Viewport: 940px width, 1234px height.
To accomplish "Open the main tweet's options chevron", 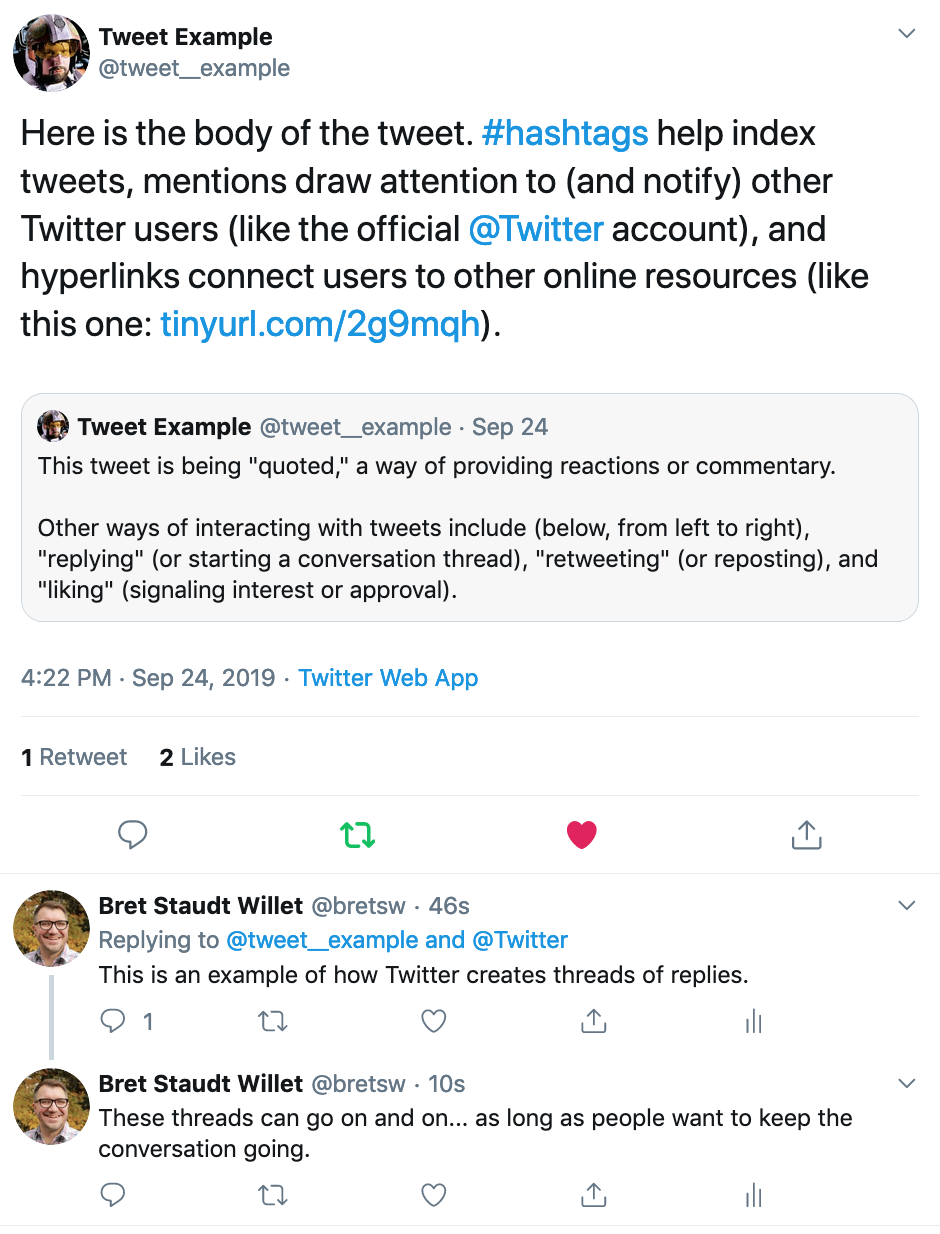I will pos(907,34).
